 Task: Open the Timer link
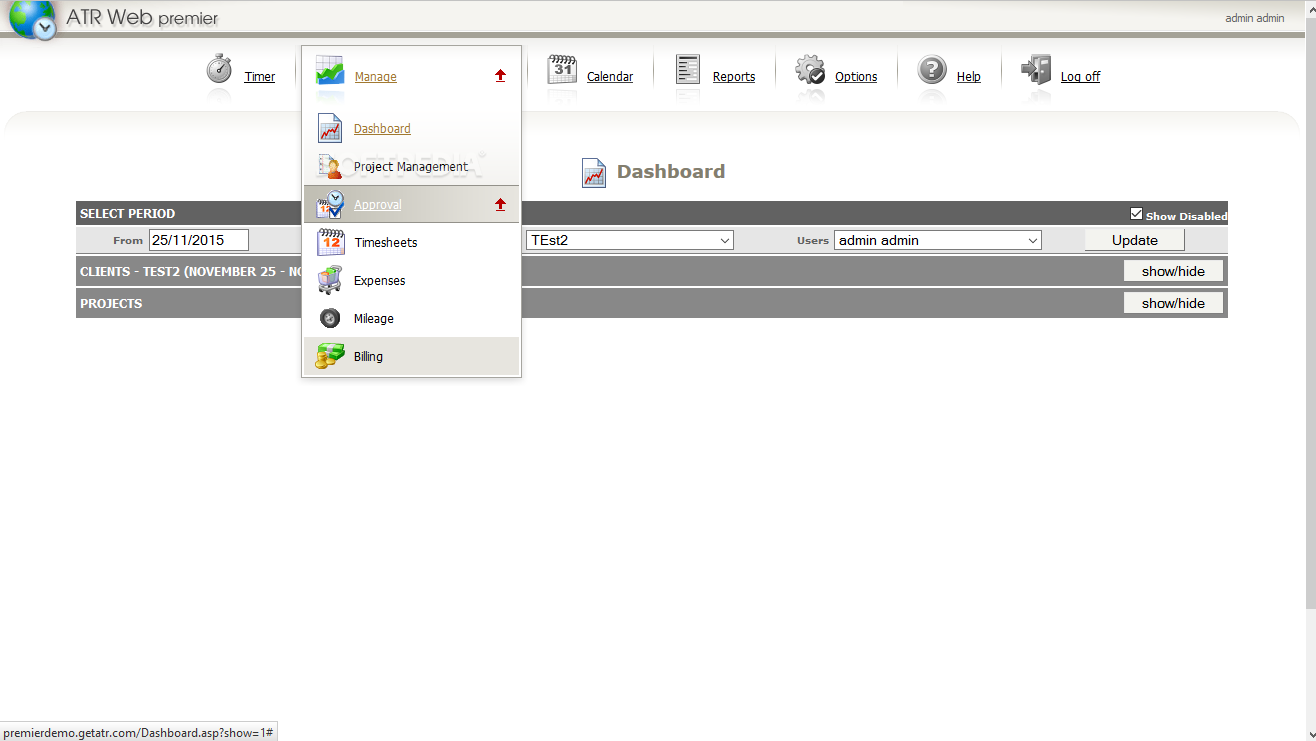(x=260, y=77)
